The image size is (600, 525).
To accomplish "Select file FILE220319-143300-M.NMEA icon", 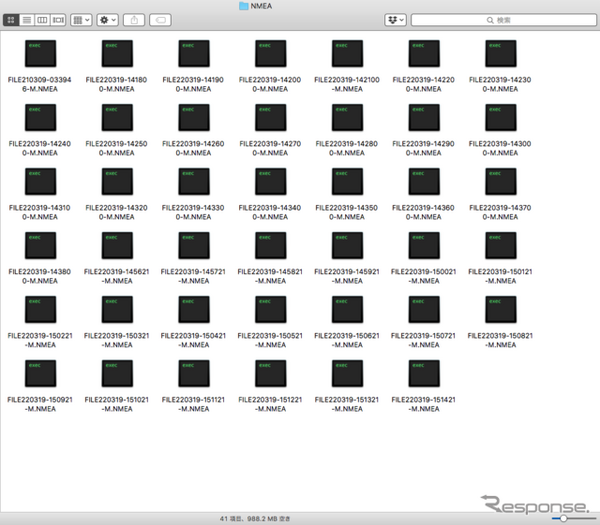I will pos(194,181).
